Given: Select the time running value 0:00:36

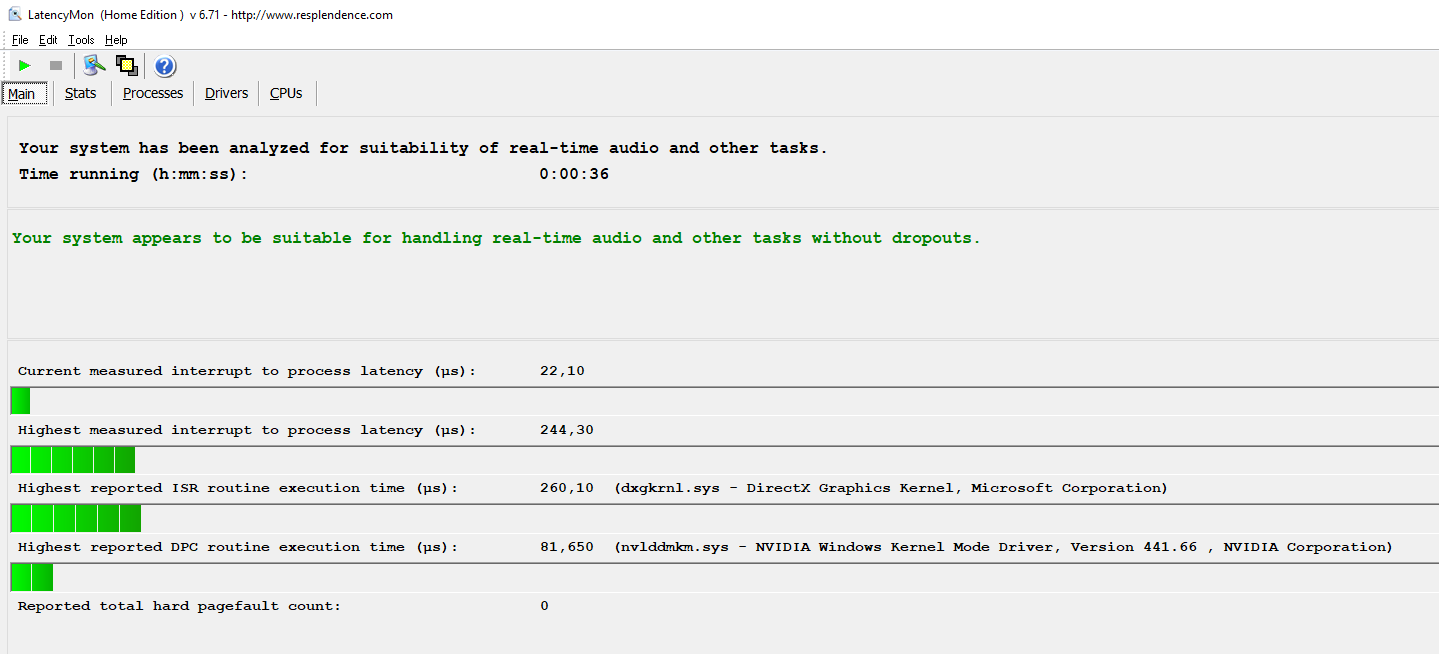Looking at the screenshot, I should [574, 174].
